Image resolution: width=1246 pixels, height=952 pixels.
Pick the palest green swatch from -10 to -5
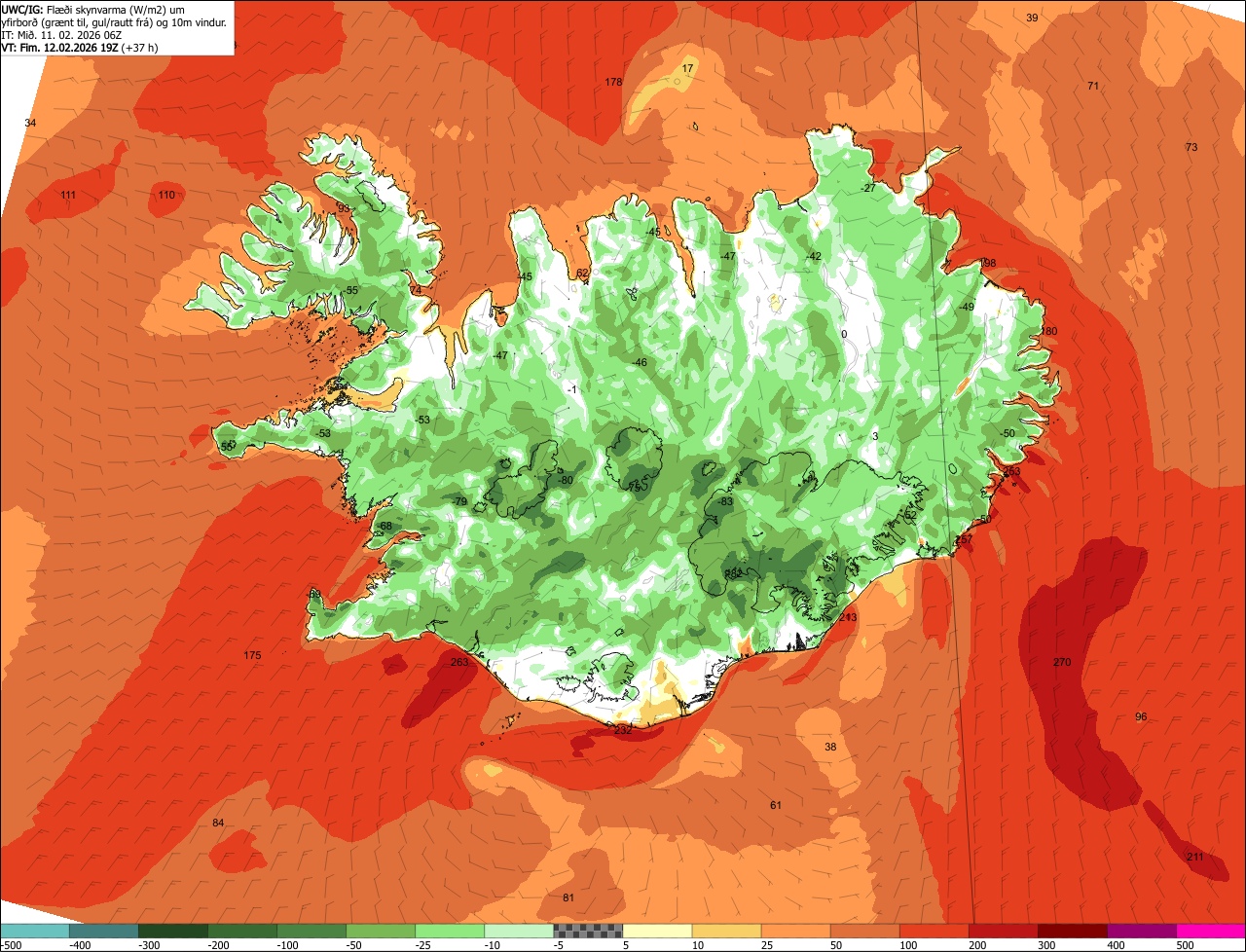(519, 931)
